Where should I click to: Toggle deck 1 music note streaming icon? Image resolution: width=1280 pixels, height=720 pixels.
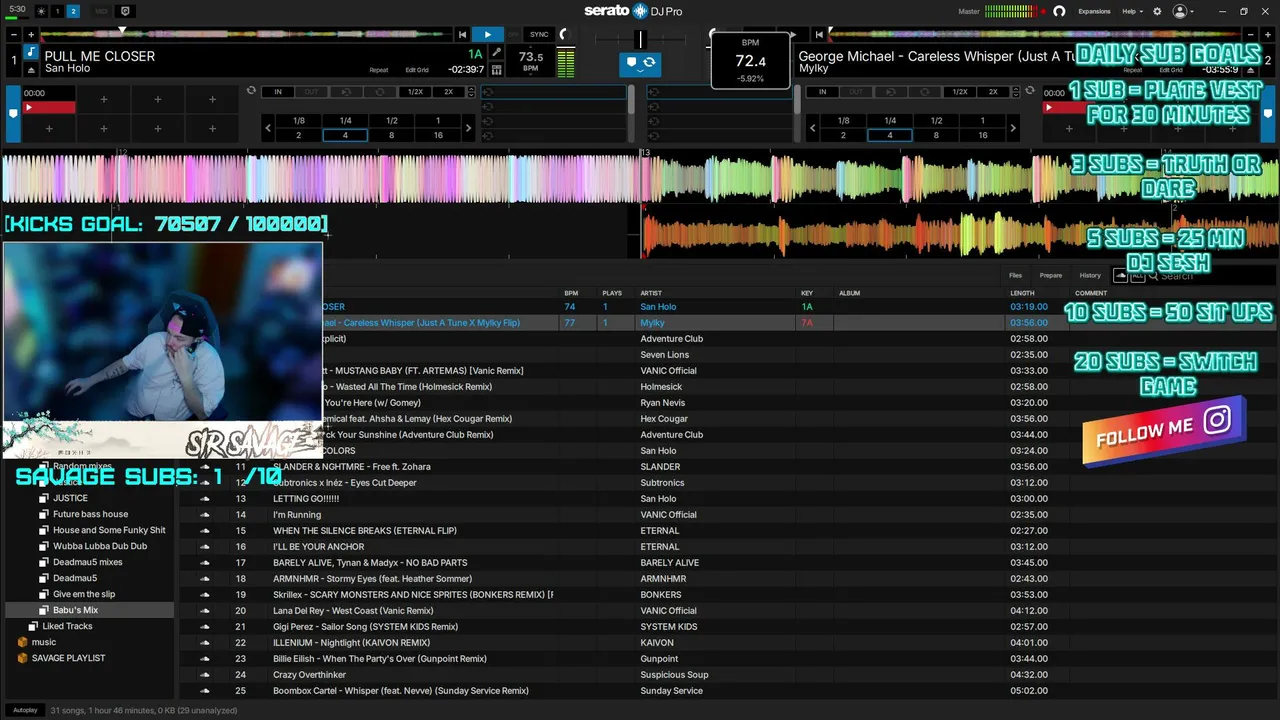tap(31, 52)
